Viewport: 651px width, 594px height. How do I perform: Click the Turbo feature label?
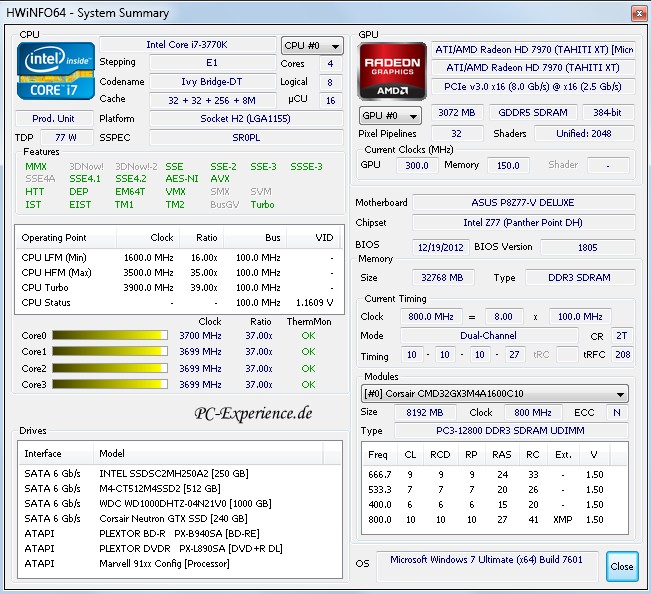(262, 205)
